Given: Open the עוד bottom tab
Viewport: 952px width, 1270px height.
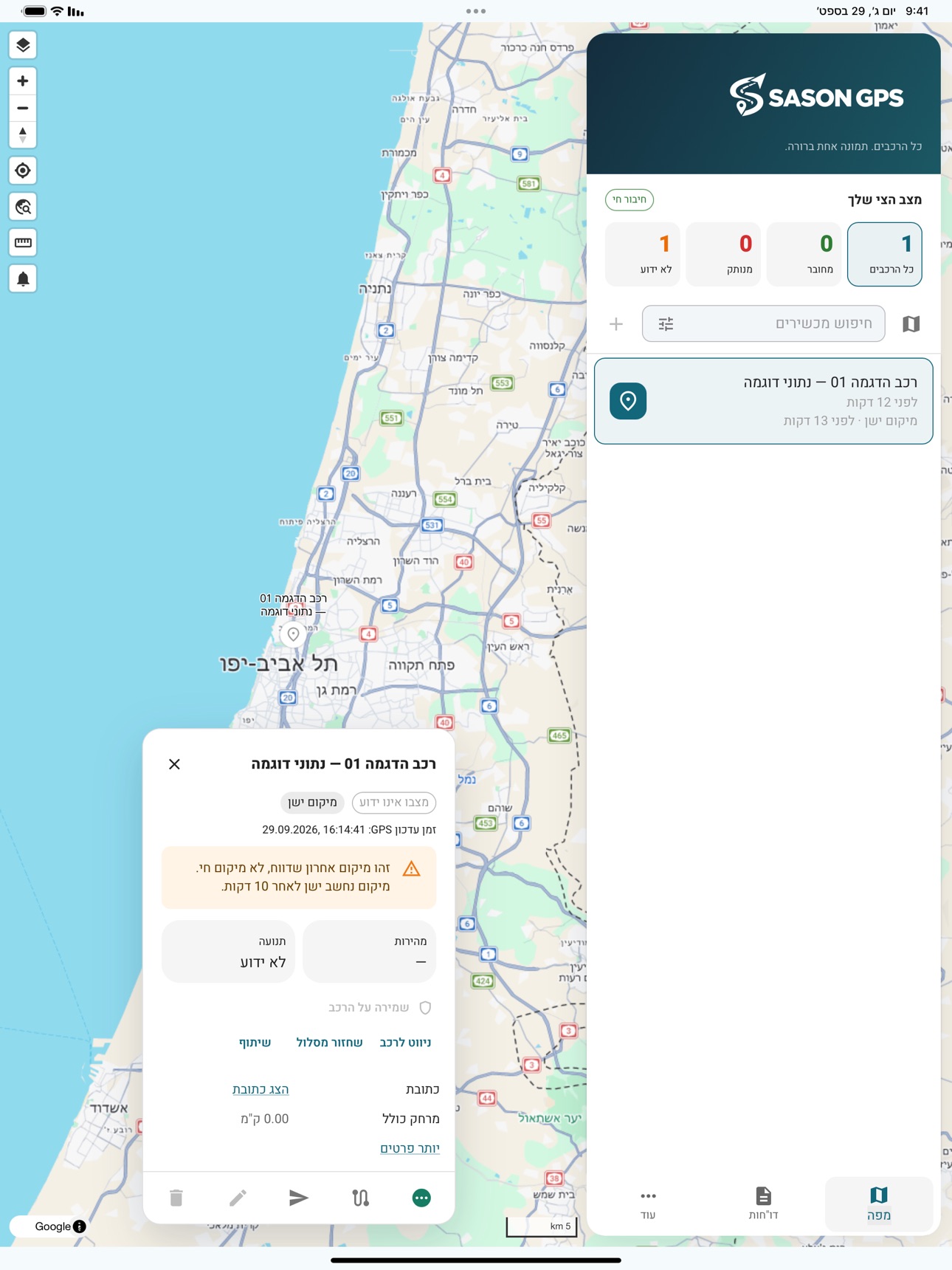Looking at the screenshot, I should tap(648, 1204).
